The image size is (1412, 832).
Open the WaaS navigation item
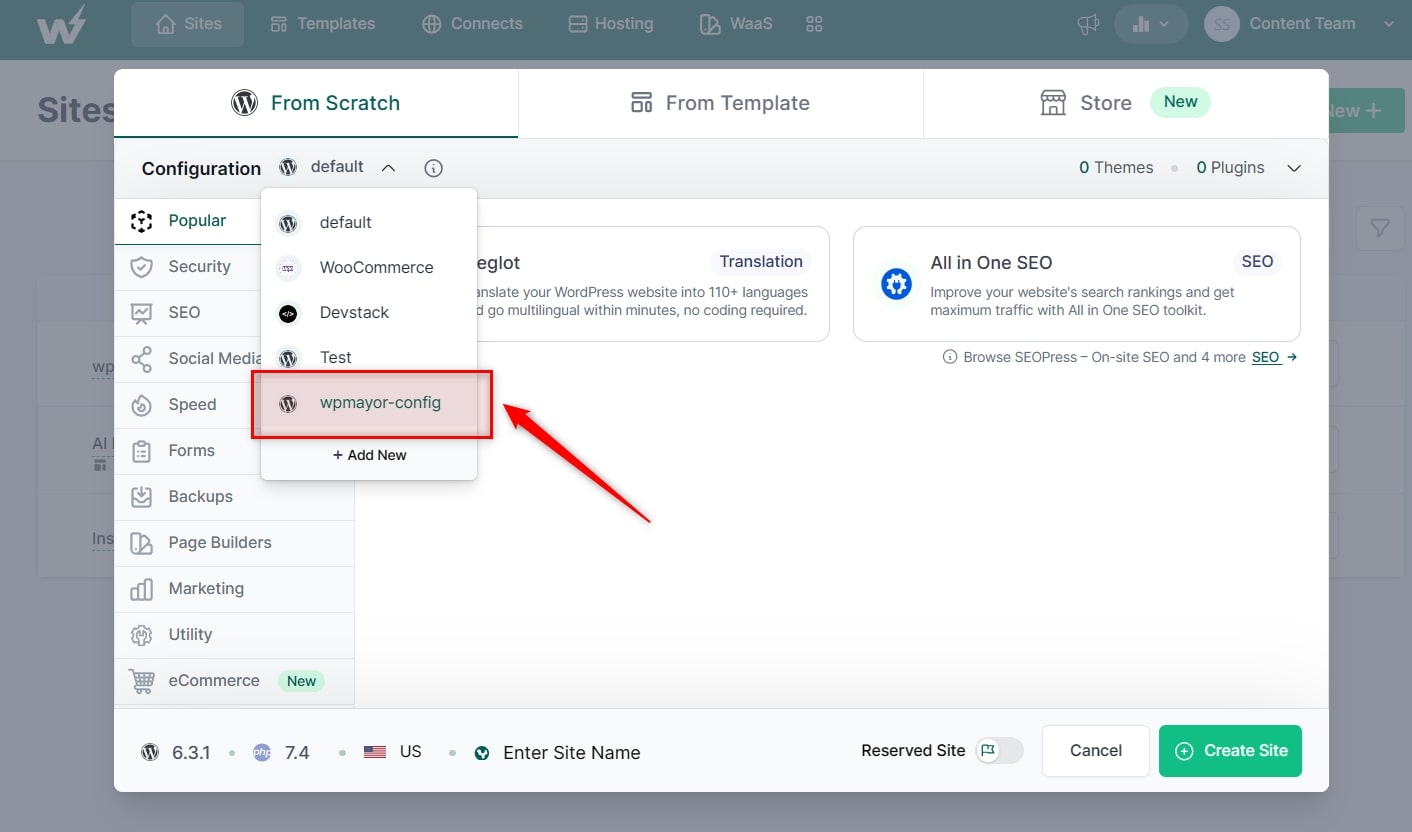point(736,24)
